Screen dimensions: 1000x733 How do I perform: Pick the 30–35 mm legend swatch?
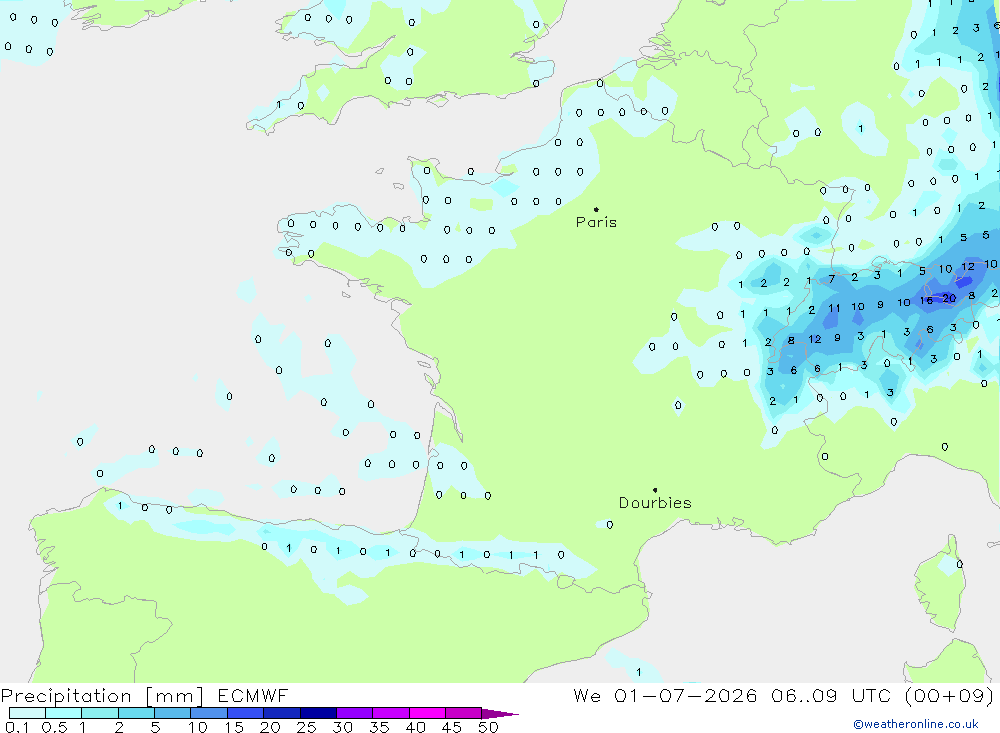point(354,713)
